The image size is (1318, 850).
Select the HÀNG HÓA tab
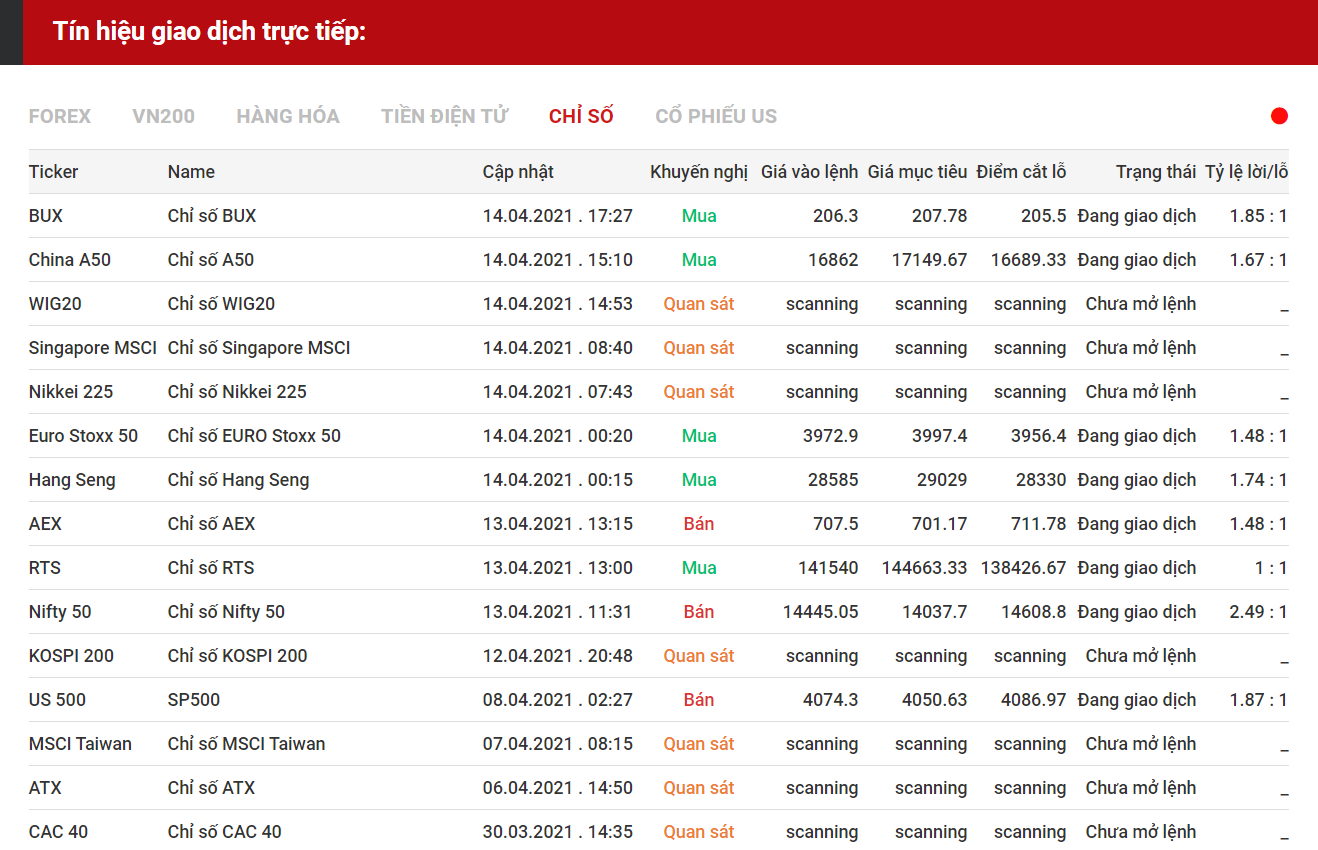288,116
